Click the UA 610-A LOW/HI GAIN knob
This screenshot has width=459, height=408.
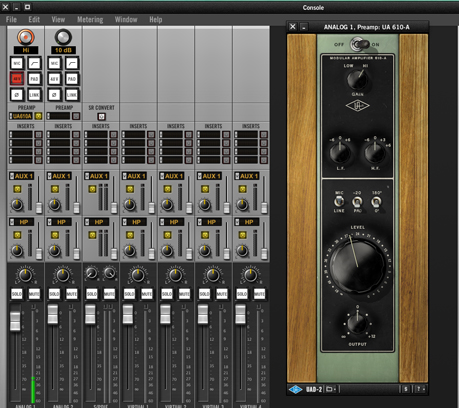[357, 80]
